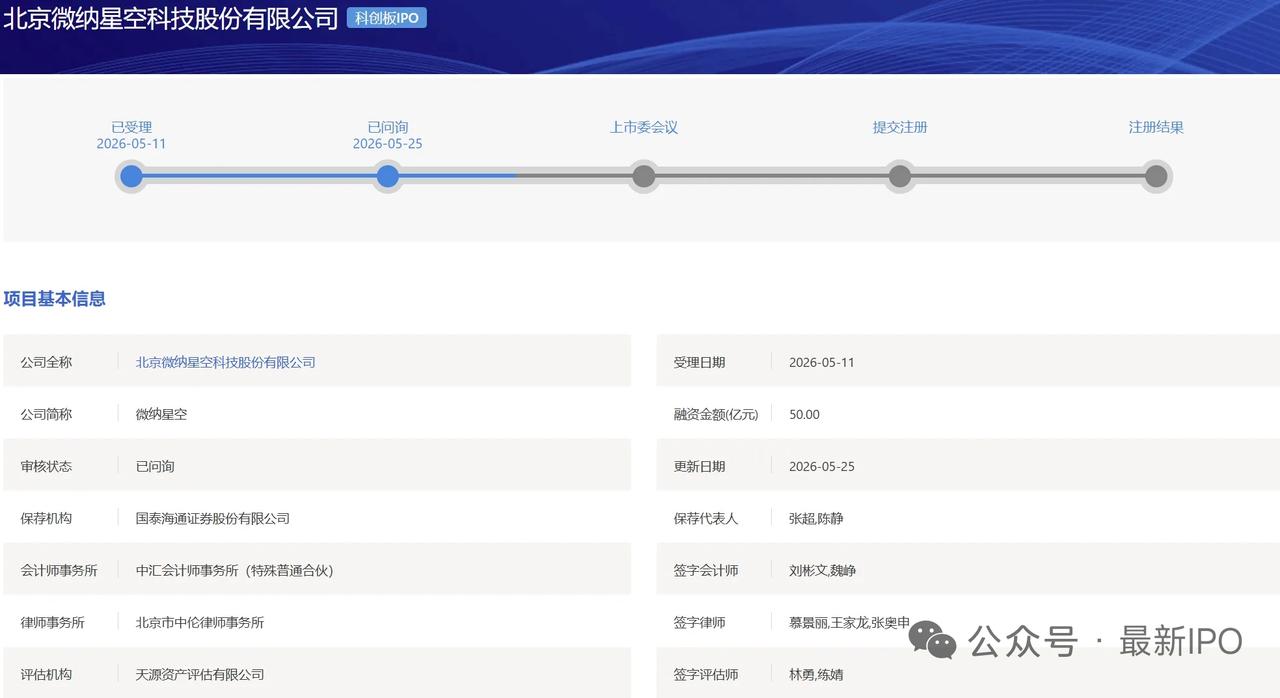
Task: Click the 受理日期 value 2026-05-11
Action: coord(822,362)
